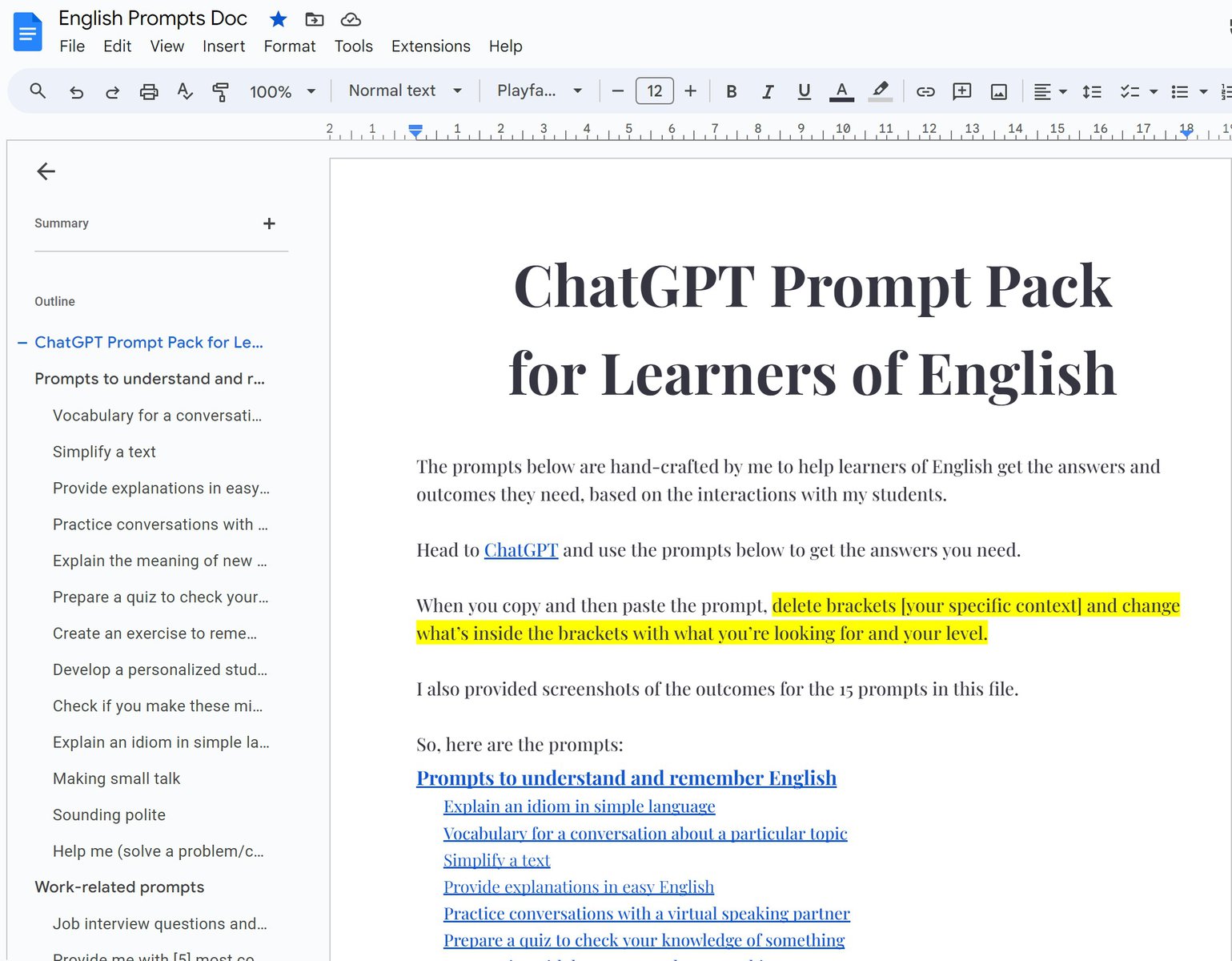Run spelling and grammar check

(x=185, y=91)
